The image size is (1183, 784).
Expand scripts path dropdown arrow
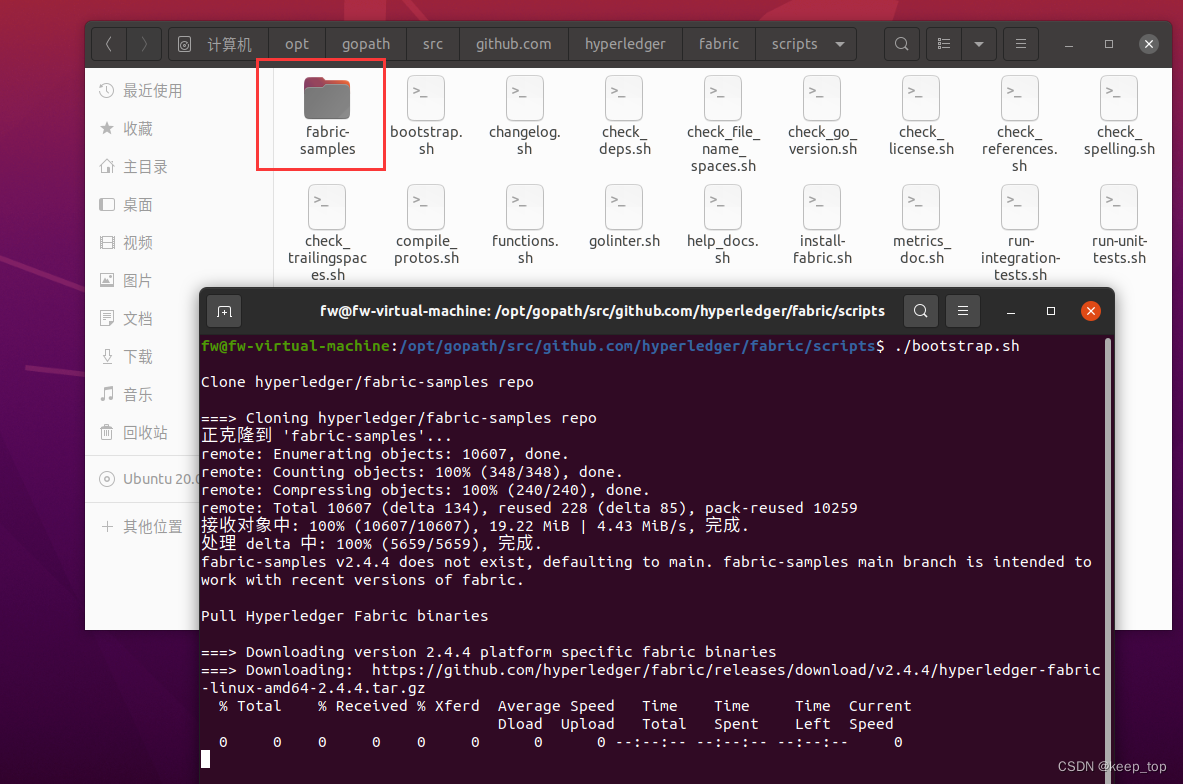(x=840, y=44)
